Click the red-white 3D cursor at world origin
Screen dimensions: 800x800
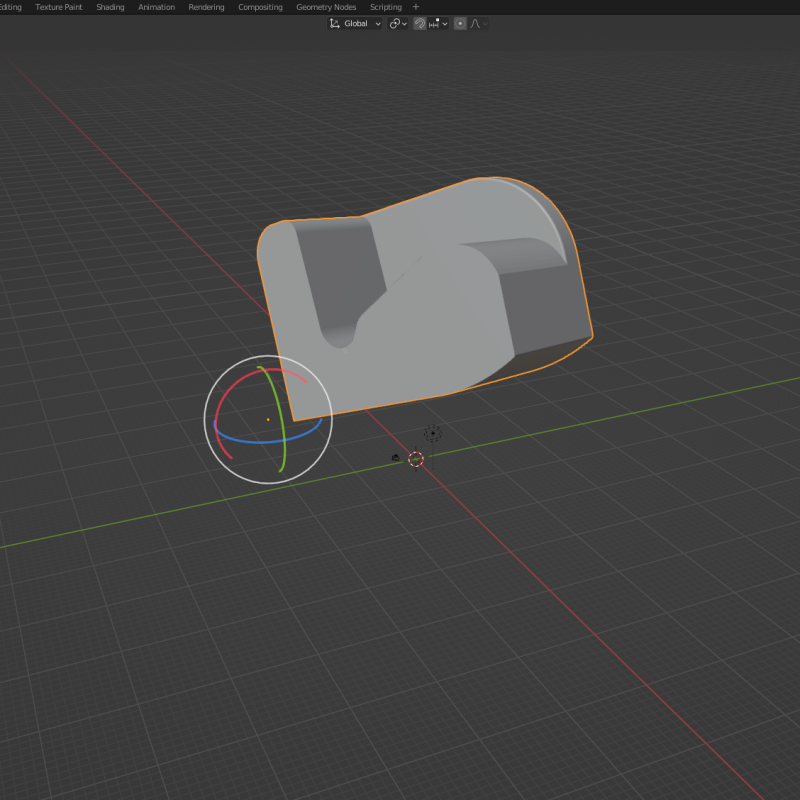[x=416, y=459]
